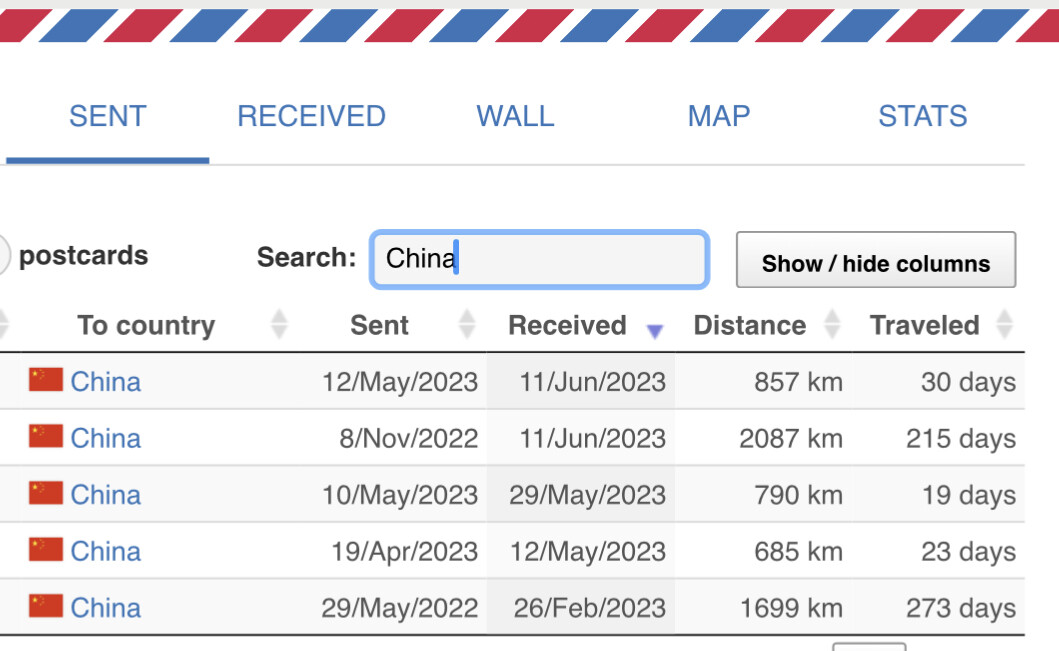The width and height of the screenshot is (1059, 651).
Task: View the STATS tab
Action: click(923, 116)
